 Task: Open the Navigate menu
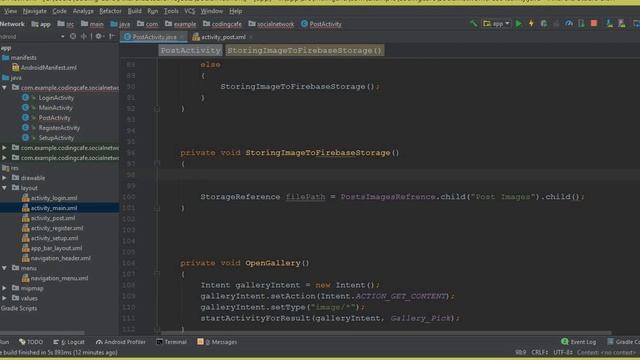pos(34,11)
